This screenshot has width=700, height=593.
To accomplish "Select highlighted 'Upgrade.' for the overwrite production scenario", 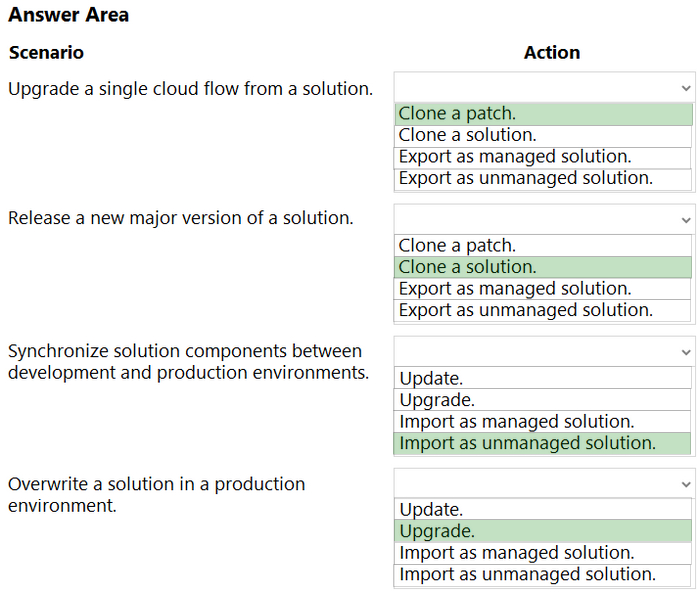I will coord(543,531).
